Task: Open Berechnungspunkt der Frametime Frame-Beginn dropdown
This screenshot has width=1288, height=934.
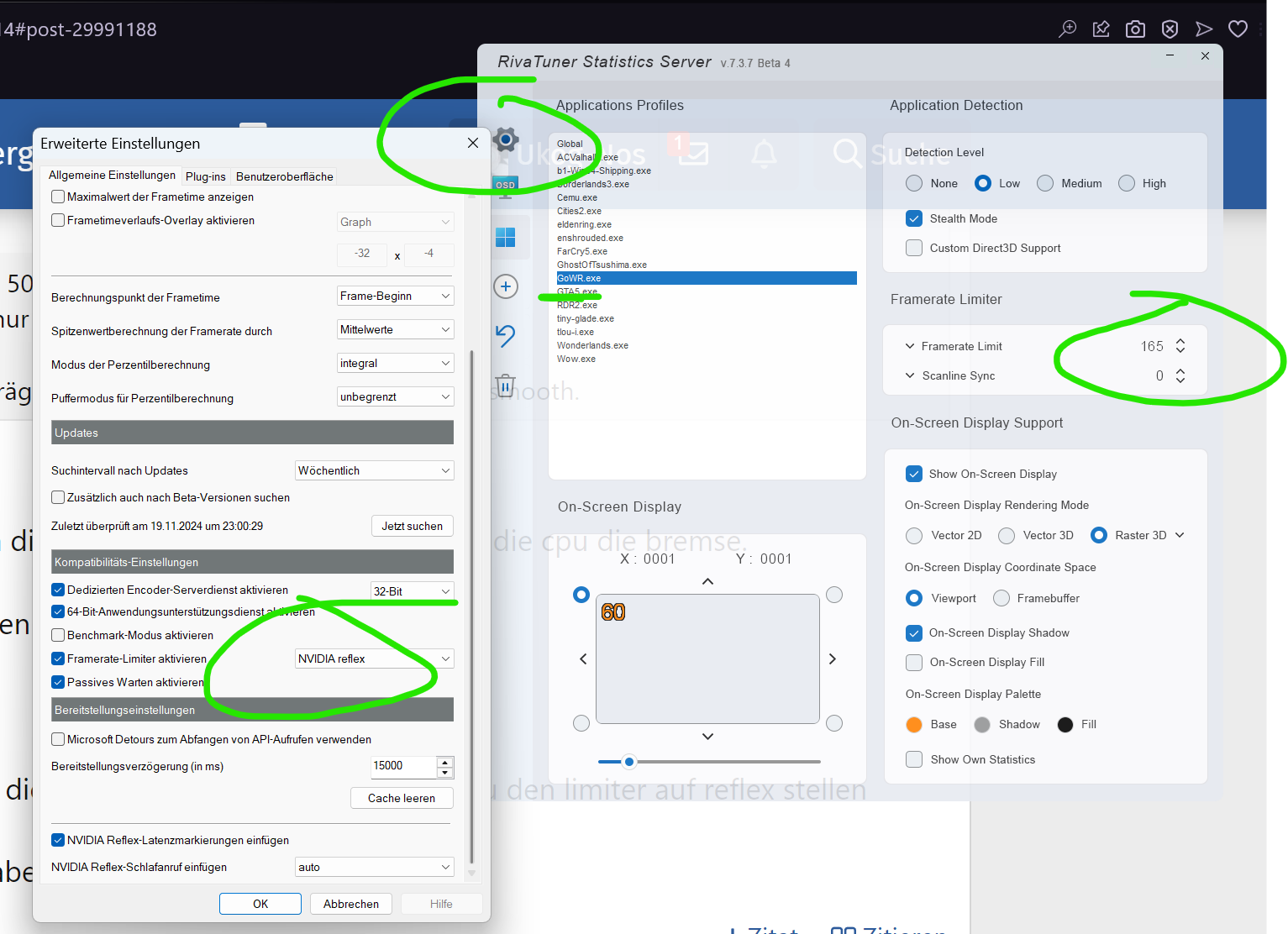Action: coord(396,296)
